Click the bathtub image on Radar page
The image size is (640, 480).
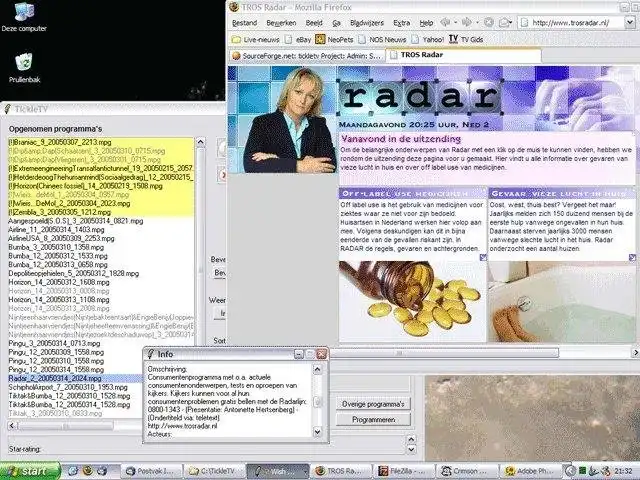click(x=562, y=302)
